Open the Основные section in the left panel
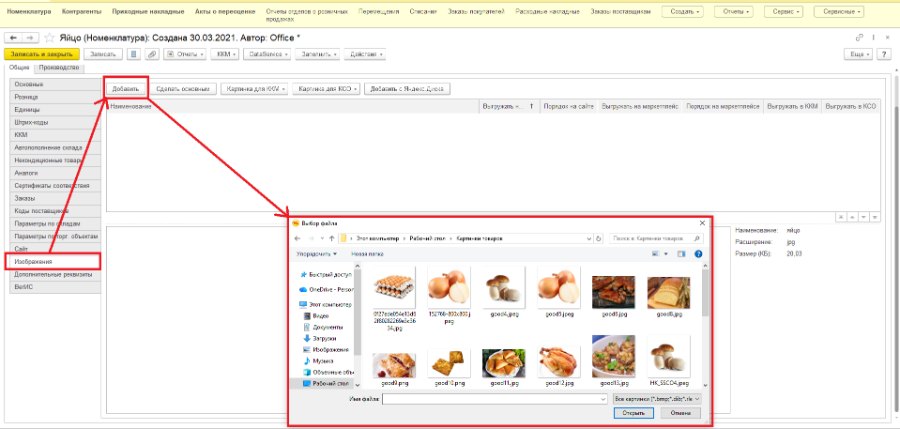Screen dimensions: 900x429 point(55,84)
